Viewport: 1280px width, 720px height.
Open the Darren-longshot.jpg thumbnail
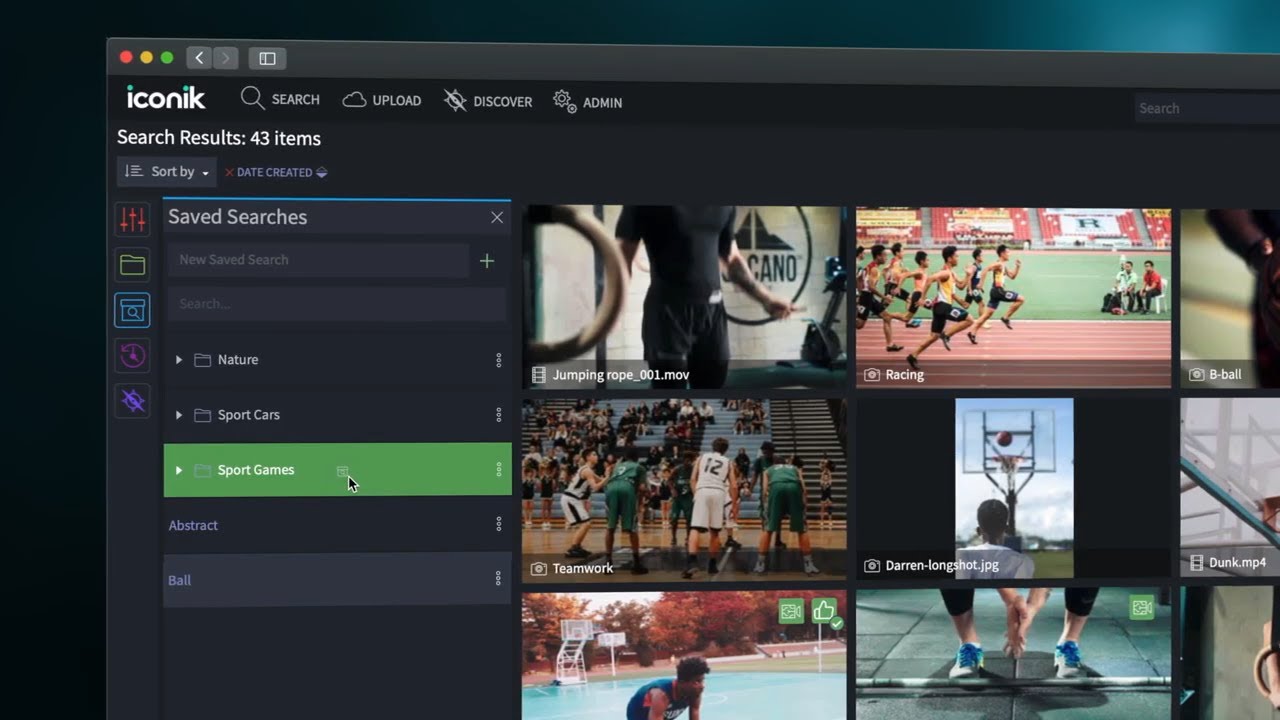pyautogui.click(x=1013, y=489)
